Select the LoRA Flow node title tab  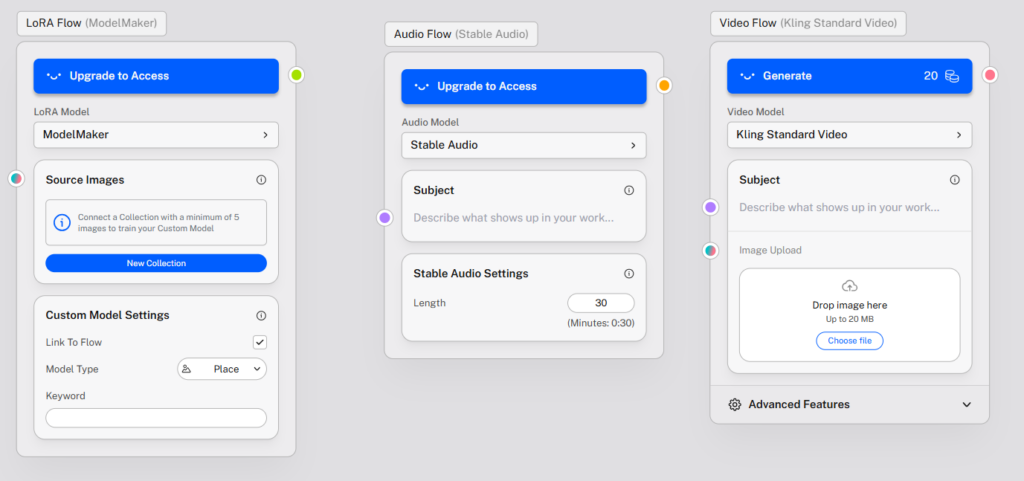[x=92, y=22]
